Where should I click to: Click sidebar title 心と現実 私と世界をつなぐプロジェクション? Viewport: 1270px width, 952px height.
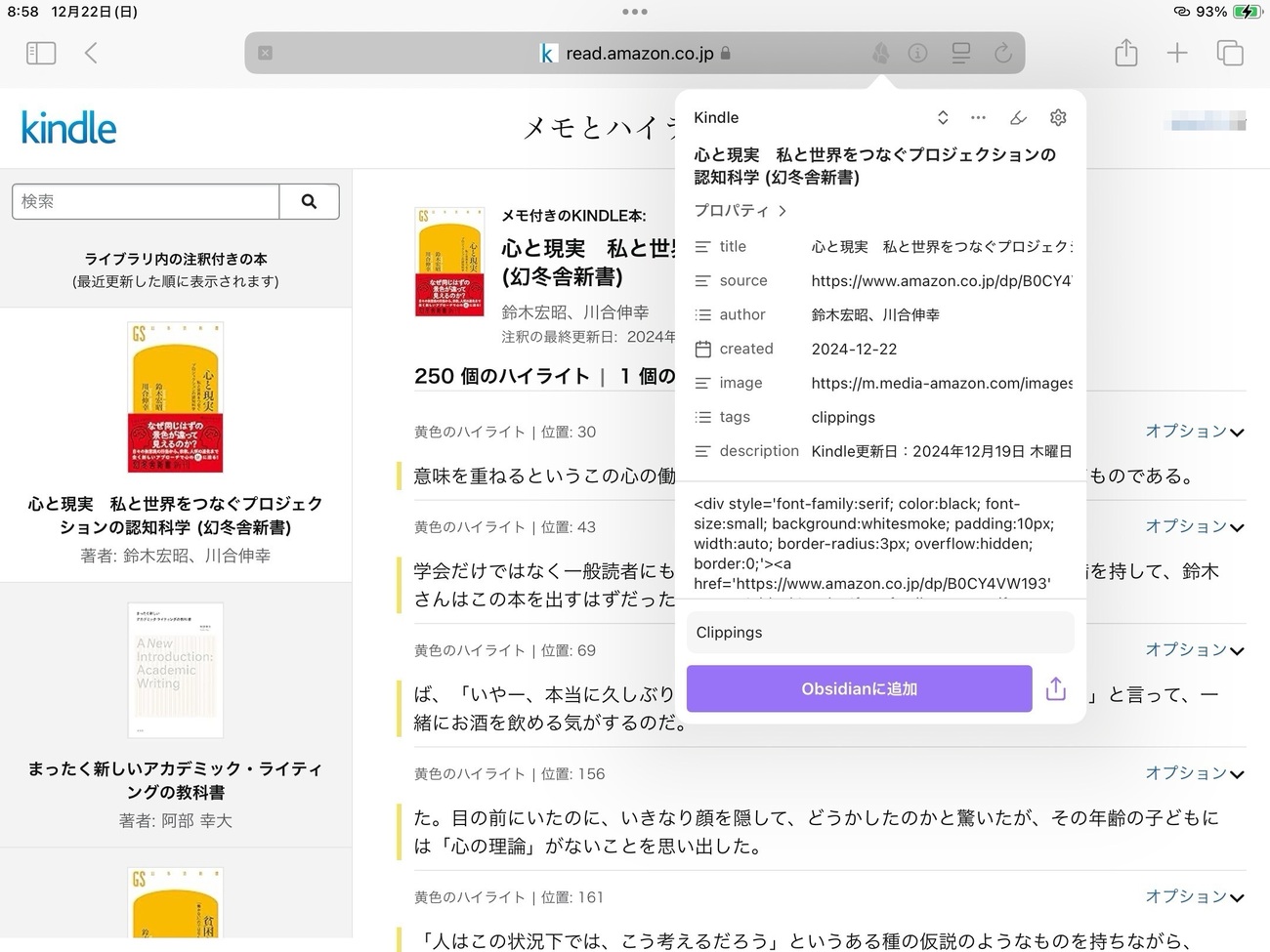(176, 516)
